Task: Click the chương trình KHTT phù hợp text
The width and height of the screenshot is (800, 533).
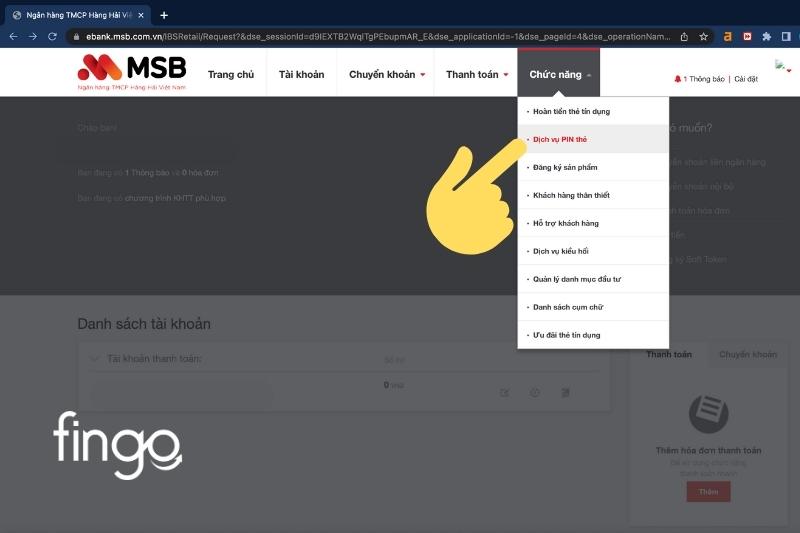Action: tap(176, 198)
